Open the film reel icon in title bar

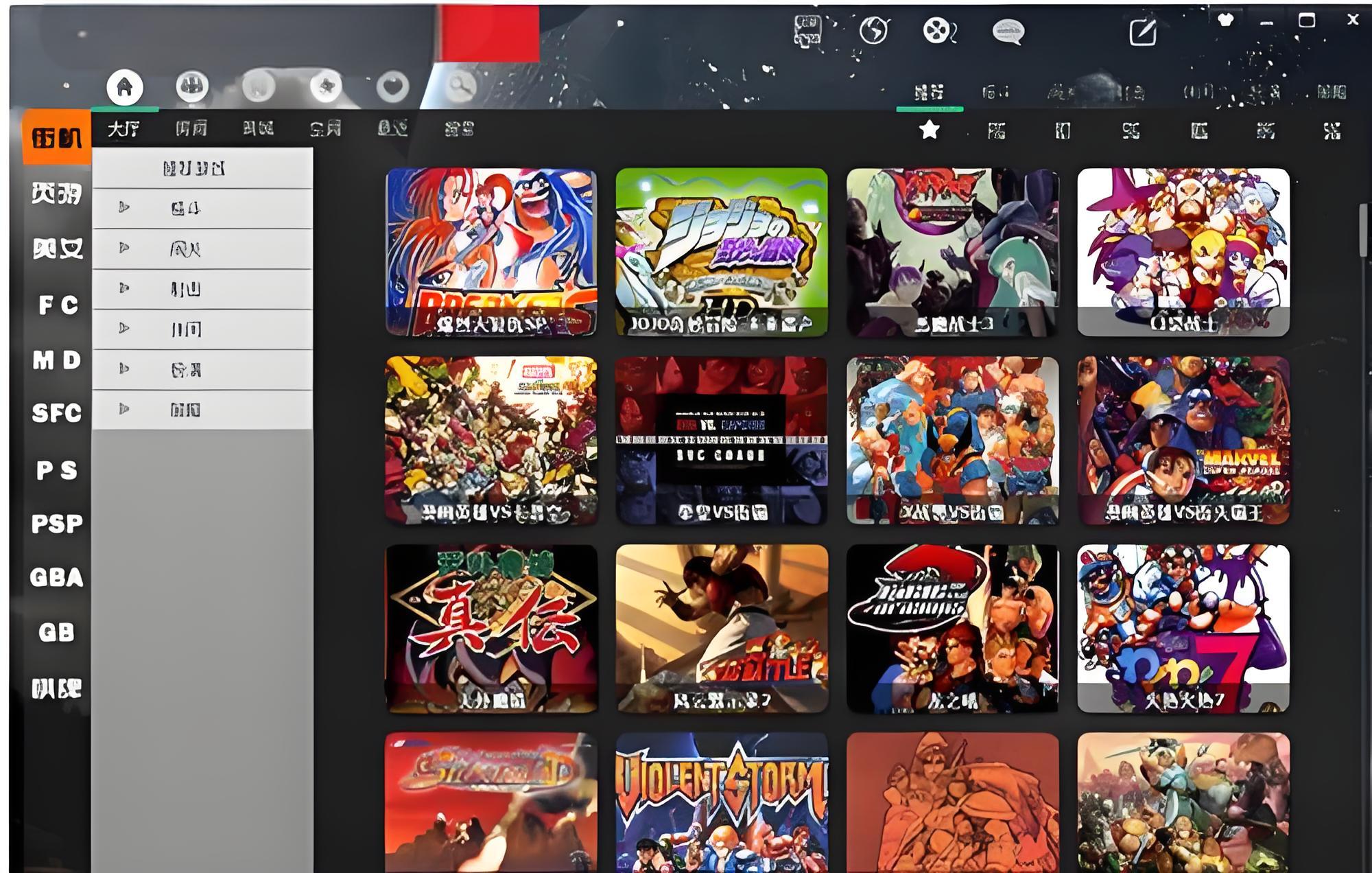(x=939, y=31)
